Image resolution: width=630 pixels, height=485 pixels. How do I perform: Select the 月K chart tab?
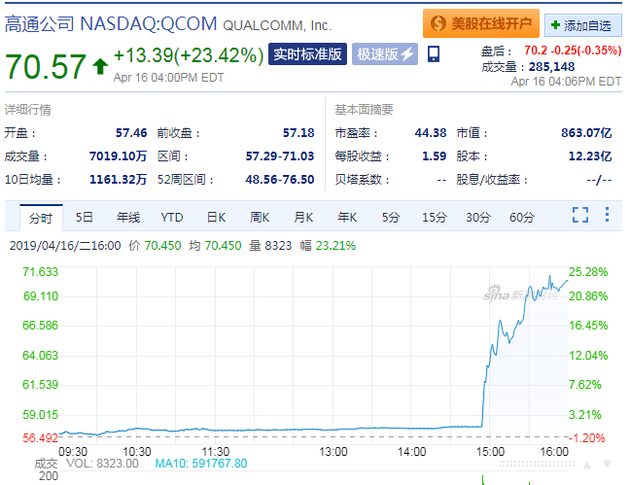303,218
